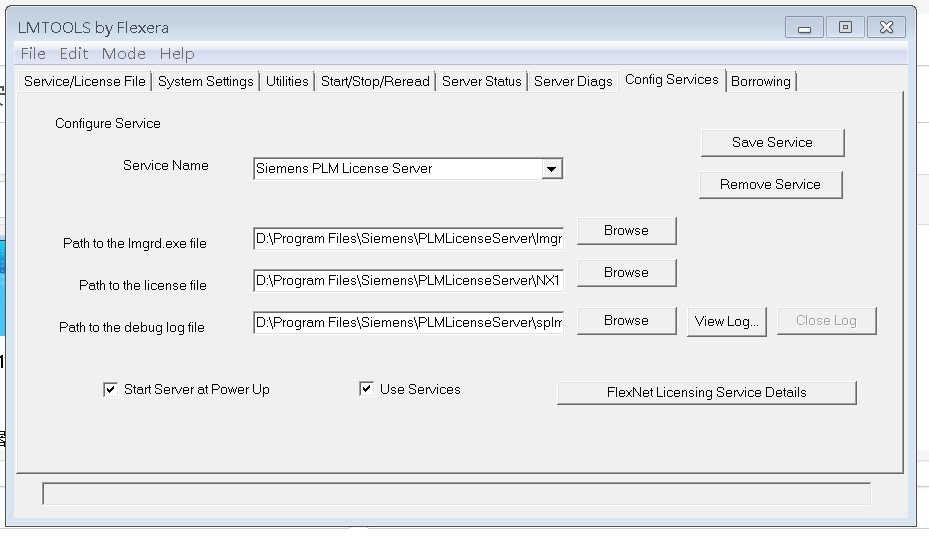This screenshot has width=929, height=536.
Task: Switch to the Service/License File tab
Action: (85, 82)
